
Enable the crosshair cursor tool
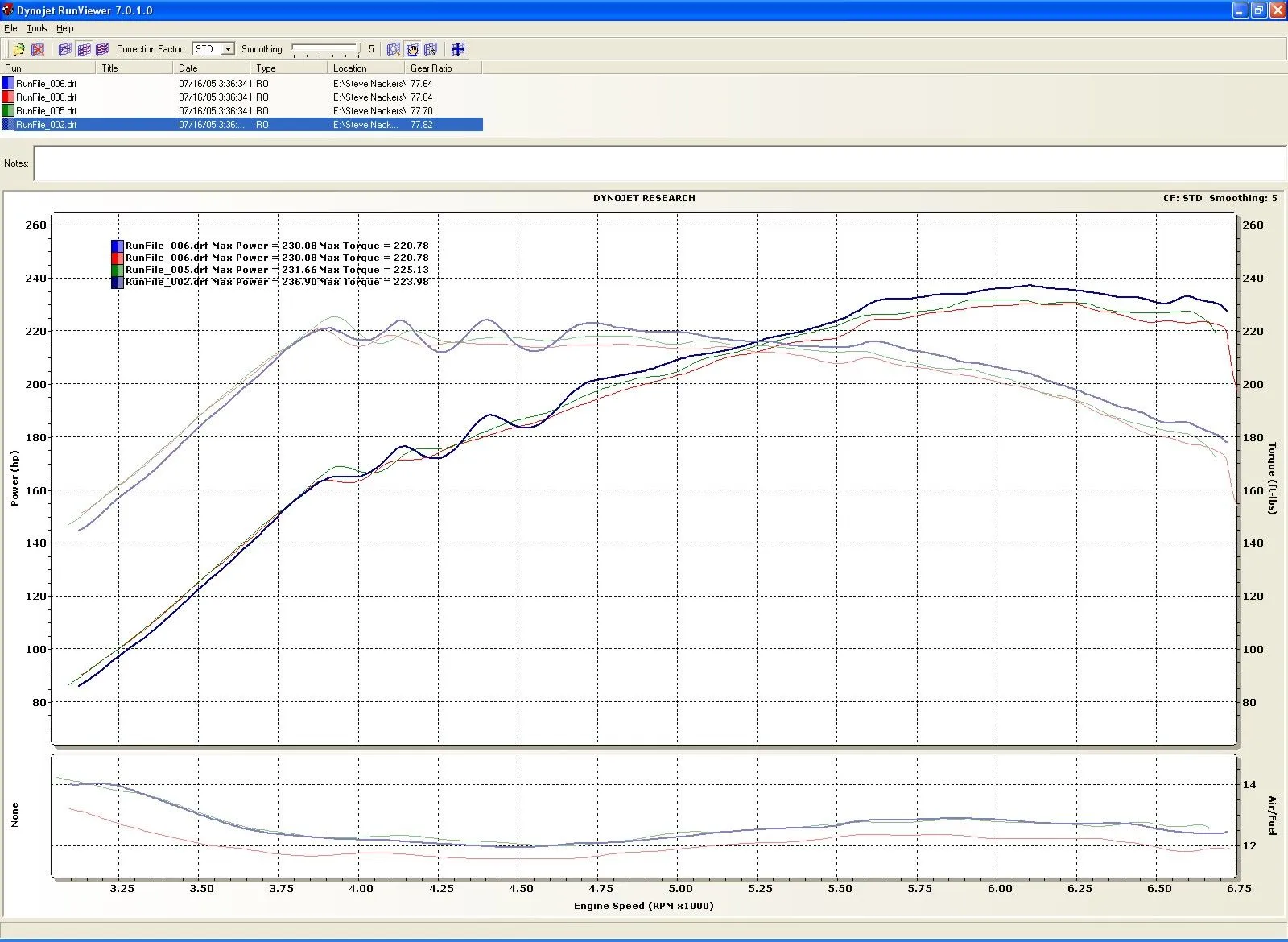[x=458, y=48]
